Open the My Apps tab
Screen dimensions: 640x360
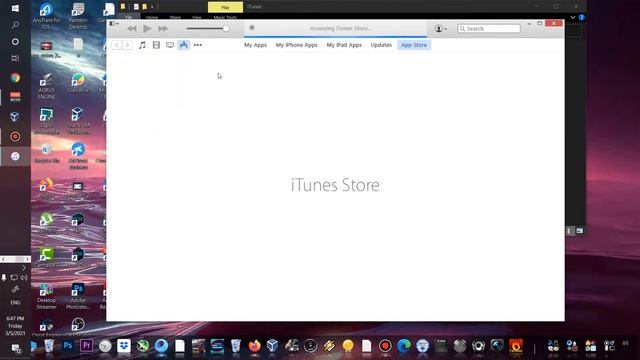(256, 45)
